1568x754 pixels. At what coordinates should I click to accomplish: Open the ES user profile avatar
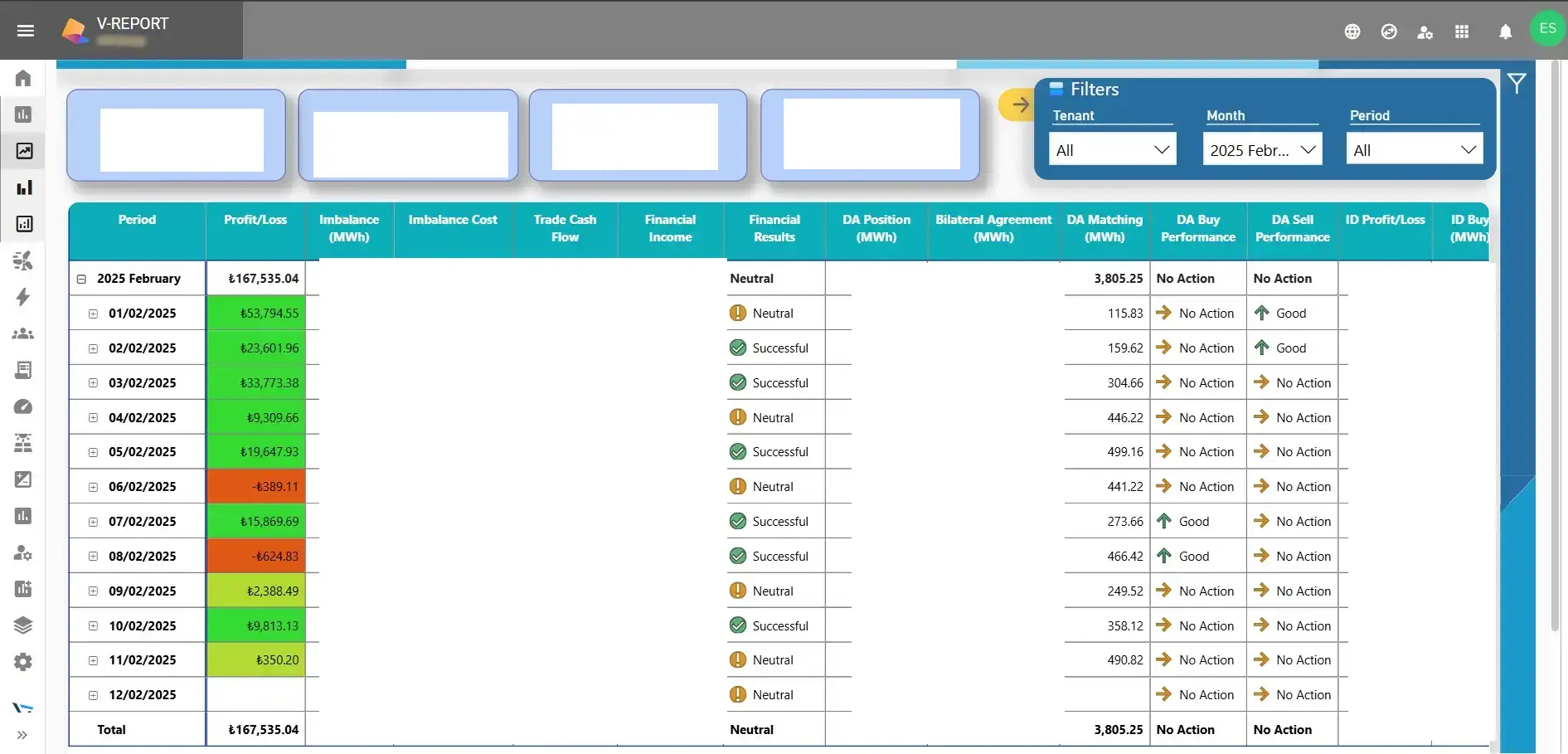1547,29
